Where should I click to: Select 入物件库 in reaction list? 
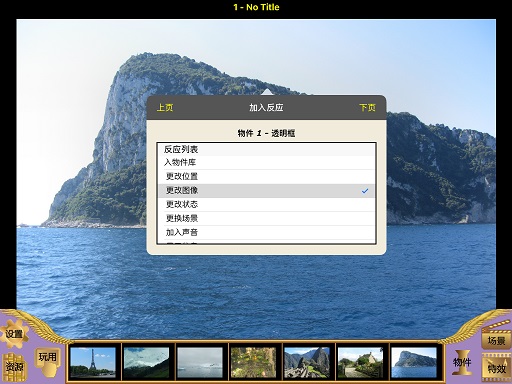pos(266,163)
